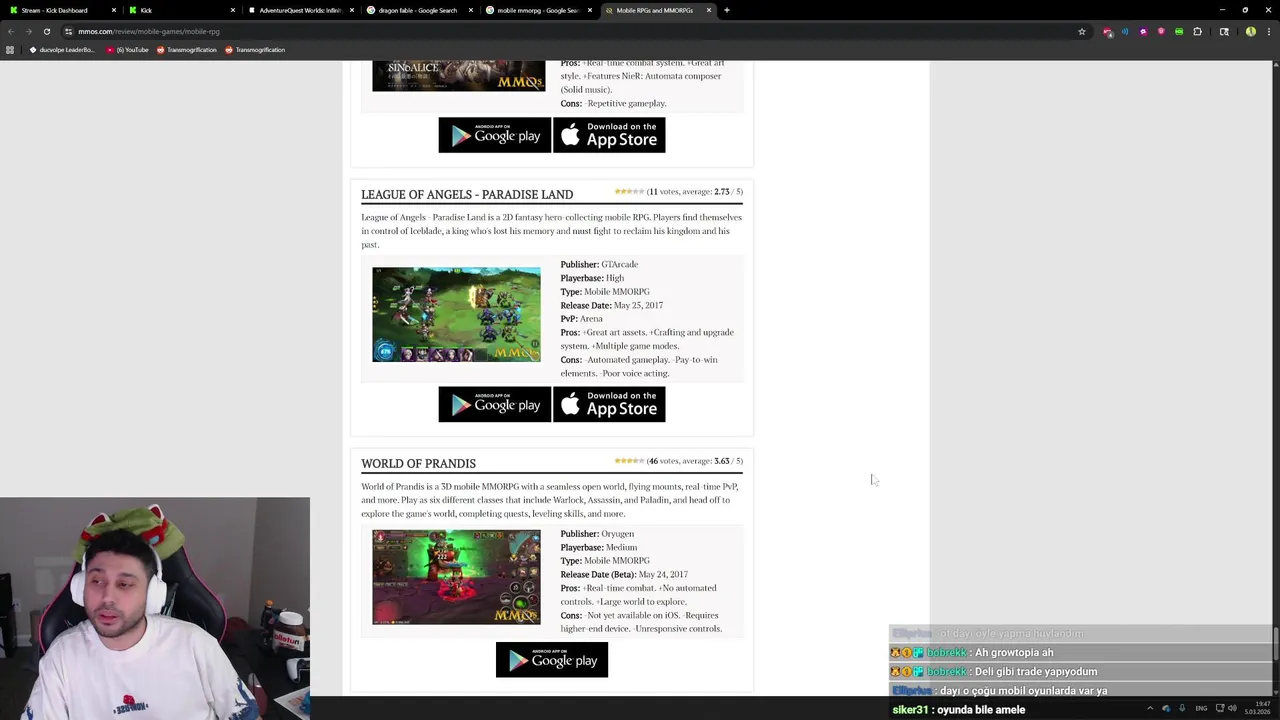Switch to the Kick tab
Screen dimensions: 1280x720
point(180,10)
